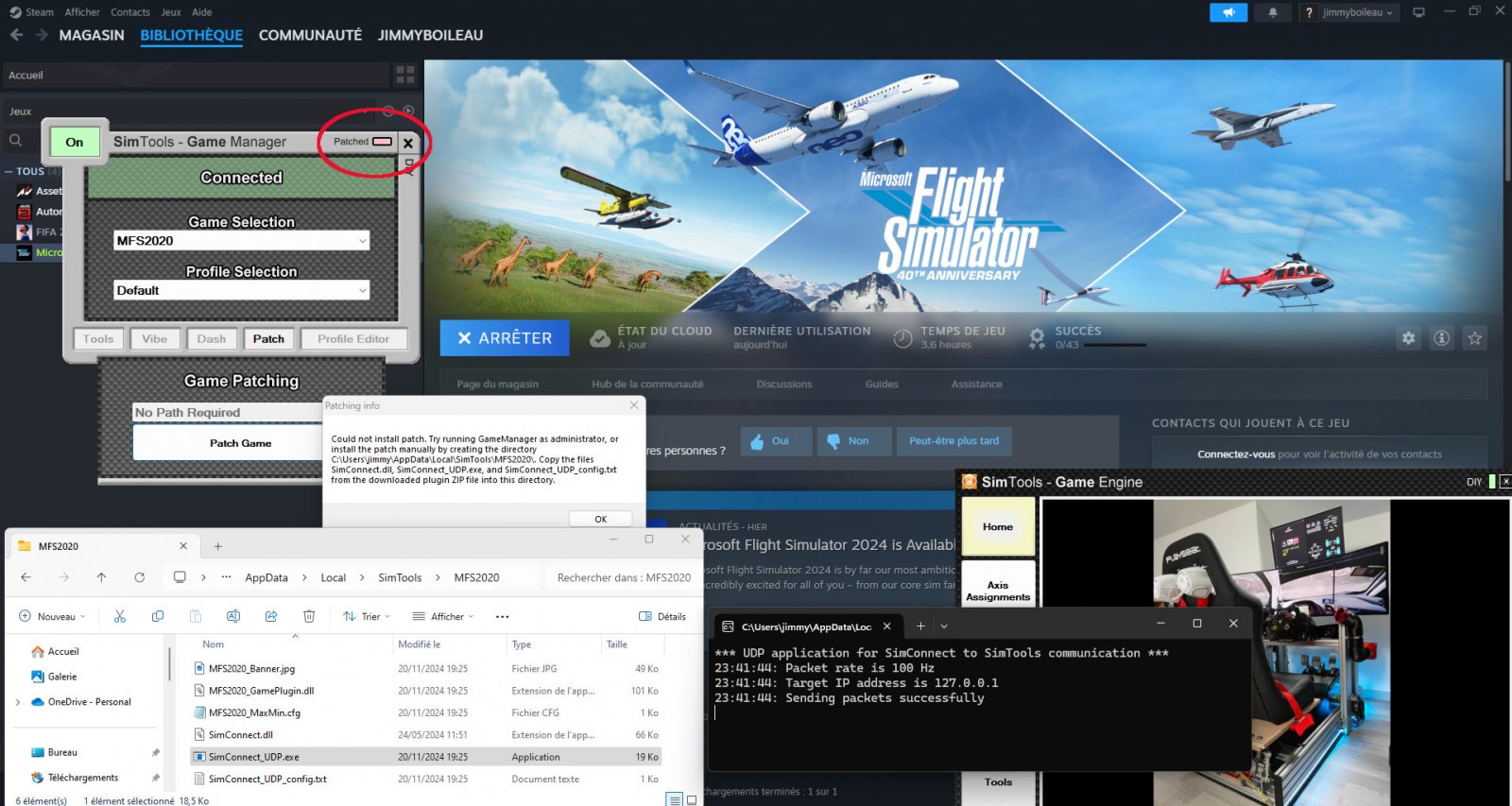Go to the MAGASIN tab
Image resolution: width=1512 pixels, height=806 pixels.
[x=92, y=35]
